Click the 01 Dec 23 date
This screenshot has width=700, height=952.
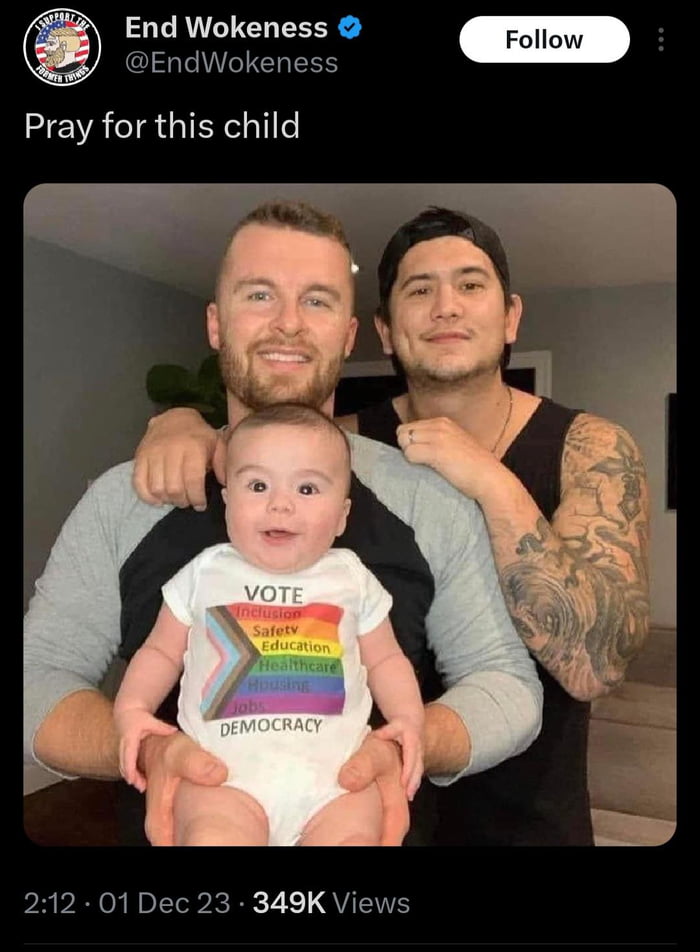tap(164, 903)
